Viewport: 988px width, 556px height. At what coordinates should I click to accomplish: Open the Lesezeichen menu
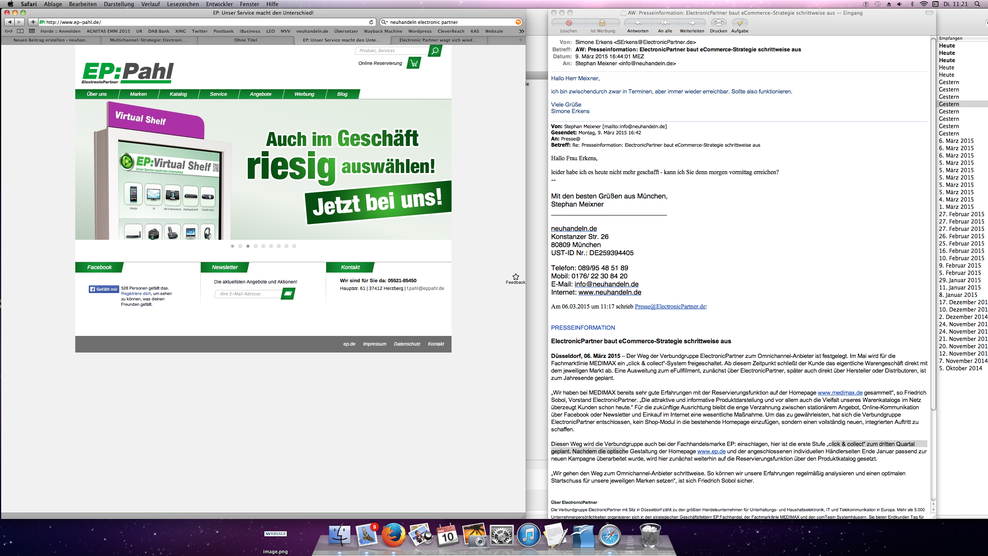(183, 4)
